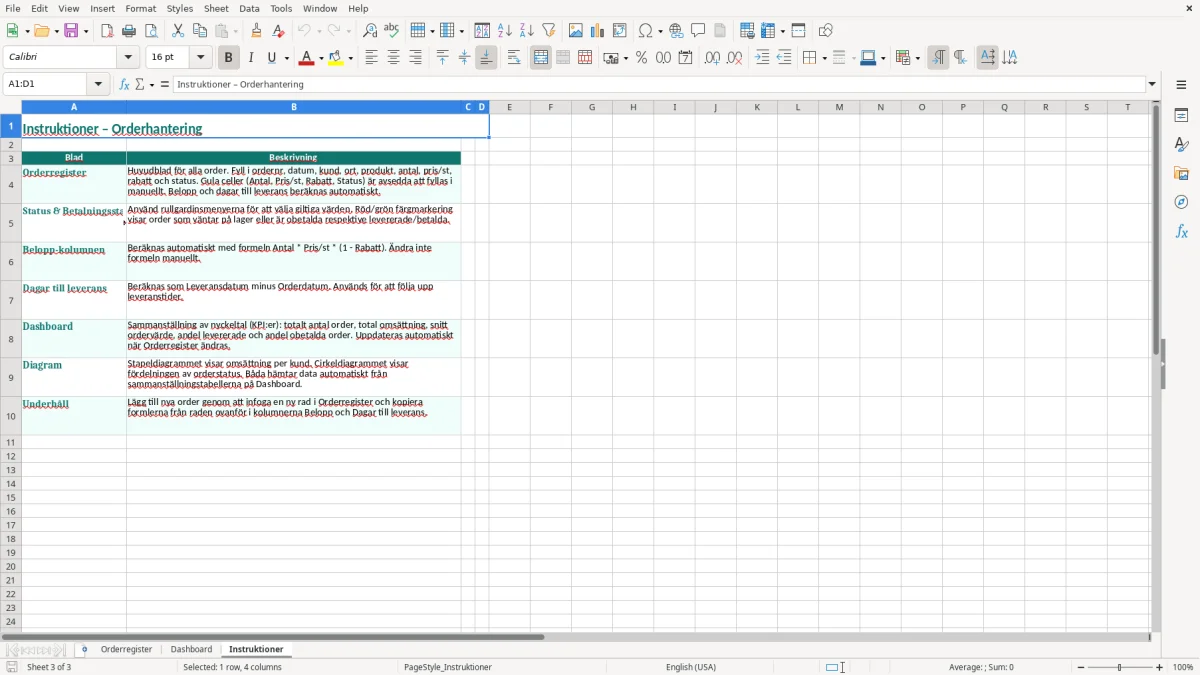Toggle Merge and Center Cells
Image resolution: width=1200 pixels, height=675 pixels.
541,58
